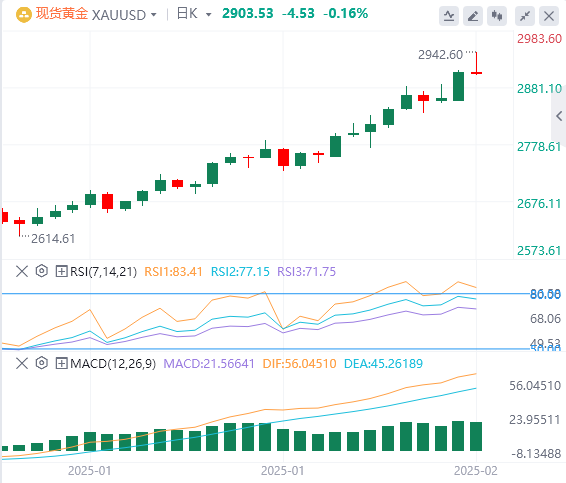Image resolution: width=566 pixels, height=483 pixels.
Task: Open the XAUUSD symbol dropdown arrow
Action: point(154,15)
